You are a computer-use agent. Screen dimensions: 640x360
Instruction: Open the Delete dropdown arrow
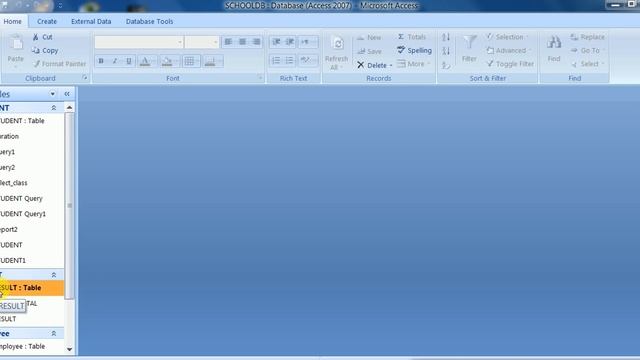tap(391, 65)
